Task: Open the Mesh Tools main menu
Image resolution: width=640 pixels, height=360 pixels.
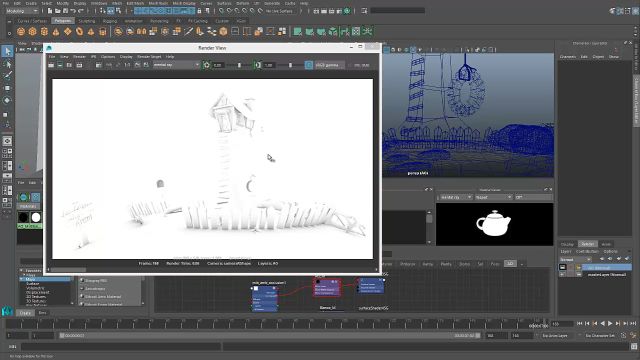Action: click(x=158, y=3)
